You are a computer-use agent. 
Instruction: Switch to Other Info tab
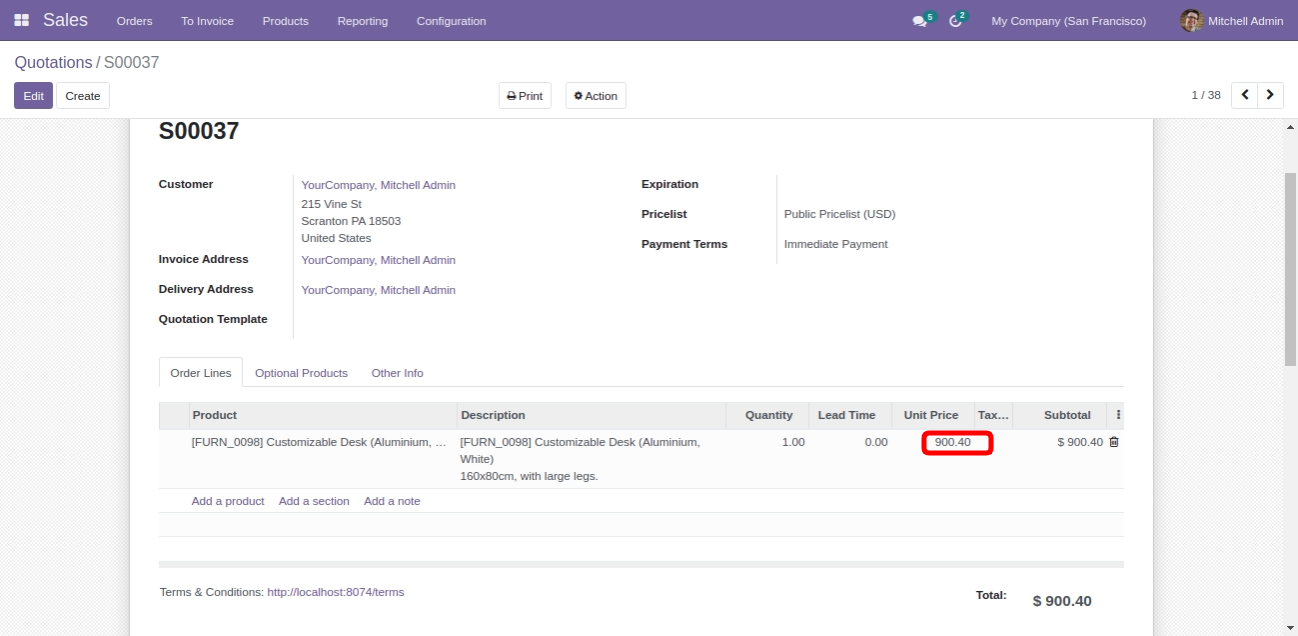397,373
